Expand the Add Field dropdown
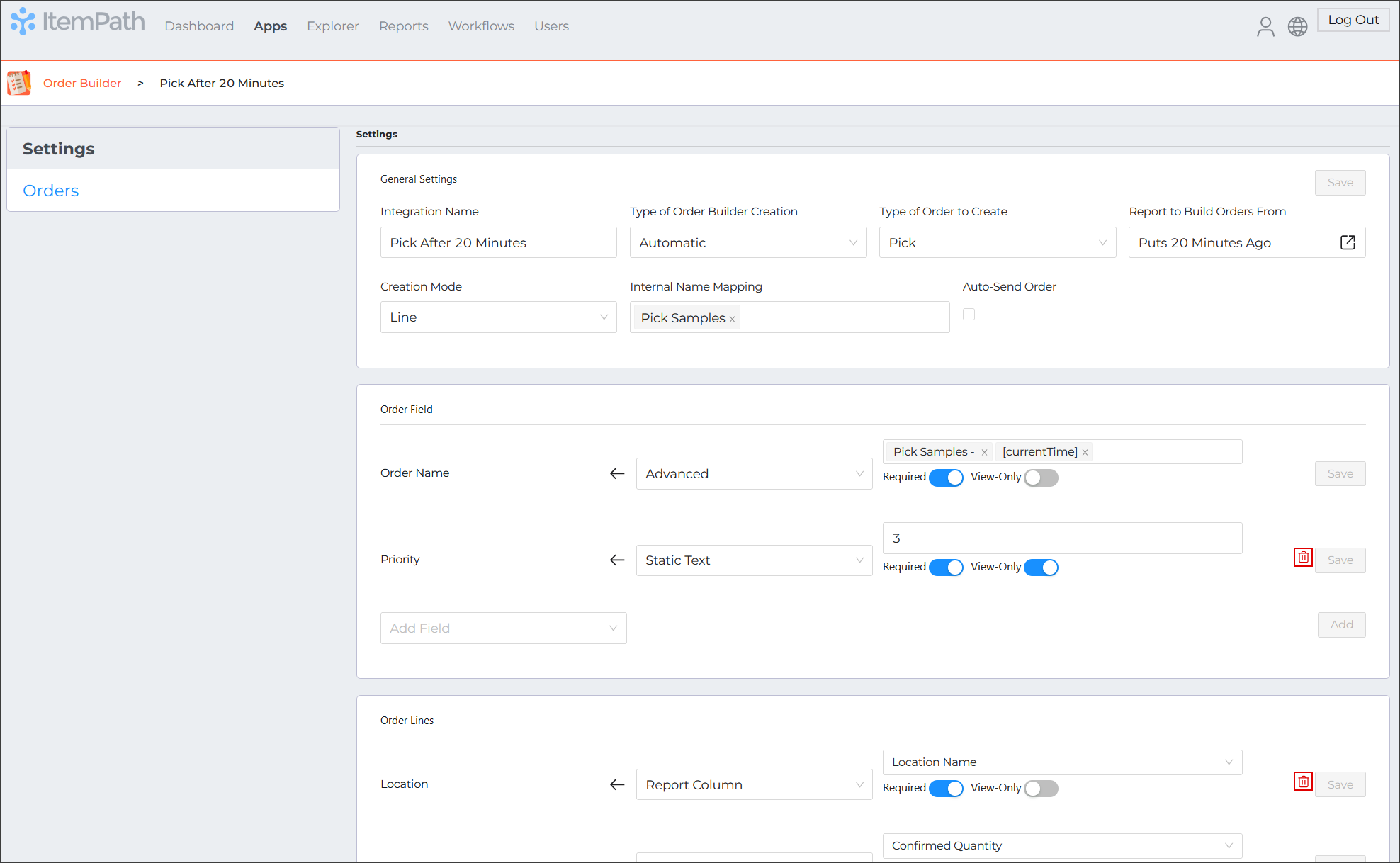 coord(504,628)
